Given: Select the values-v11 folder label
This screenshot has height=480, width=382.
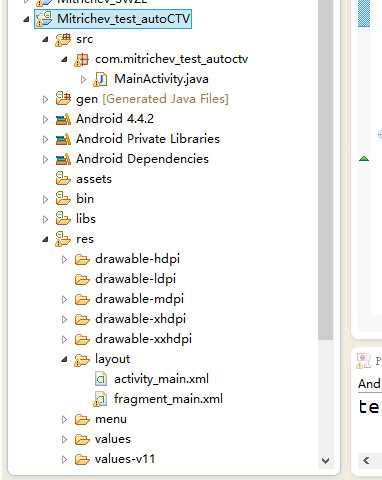Looking at the screenshot, I should click(125, 459).
